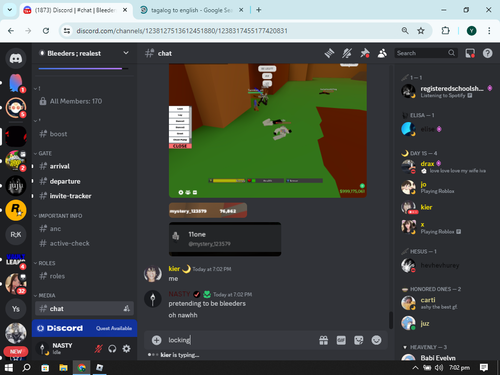Click Quest Available Discord banner
Image resolution: width=500 pixels, height=375 pixels.
tap(84, 328)
